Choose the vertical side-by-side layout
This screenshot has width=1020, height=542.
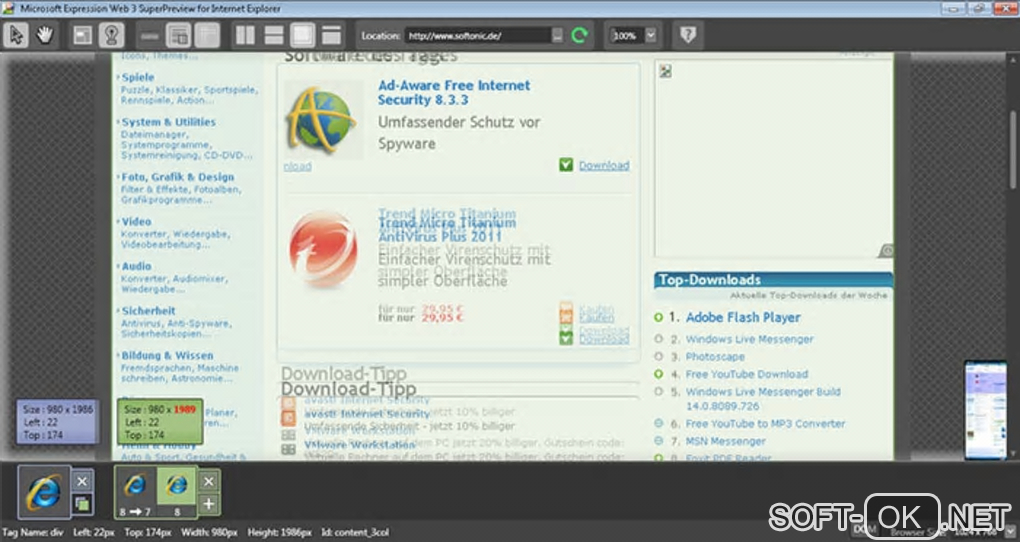coord(245,35)
